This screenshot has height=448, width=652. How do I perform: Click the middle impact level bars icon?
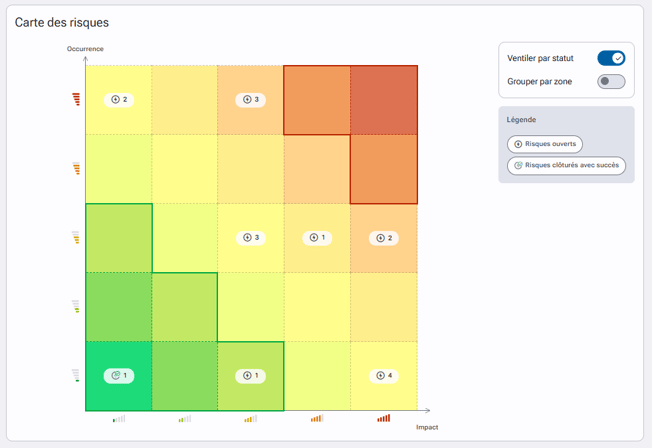click(251, 418)
